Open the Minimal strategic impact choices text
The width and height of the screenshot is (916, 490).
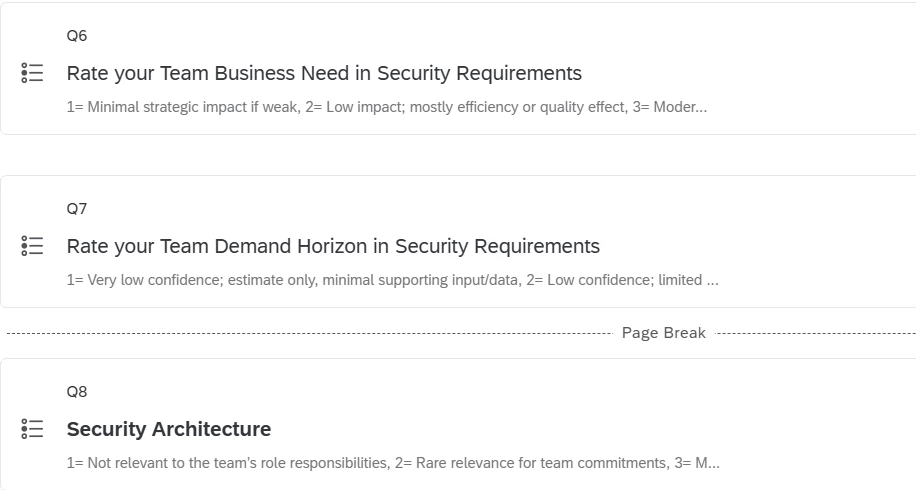387,107
